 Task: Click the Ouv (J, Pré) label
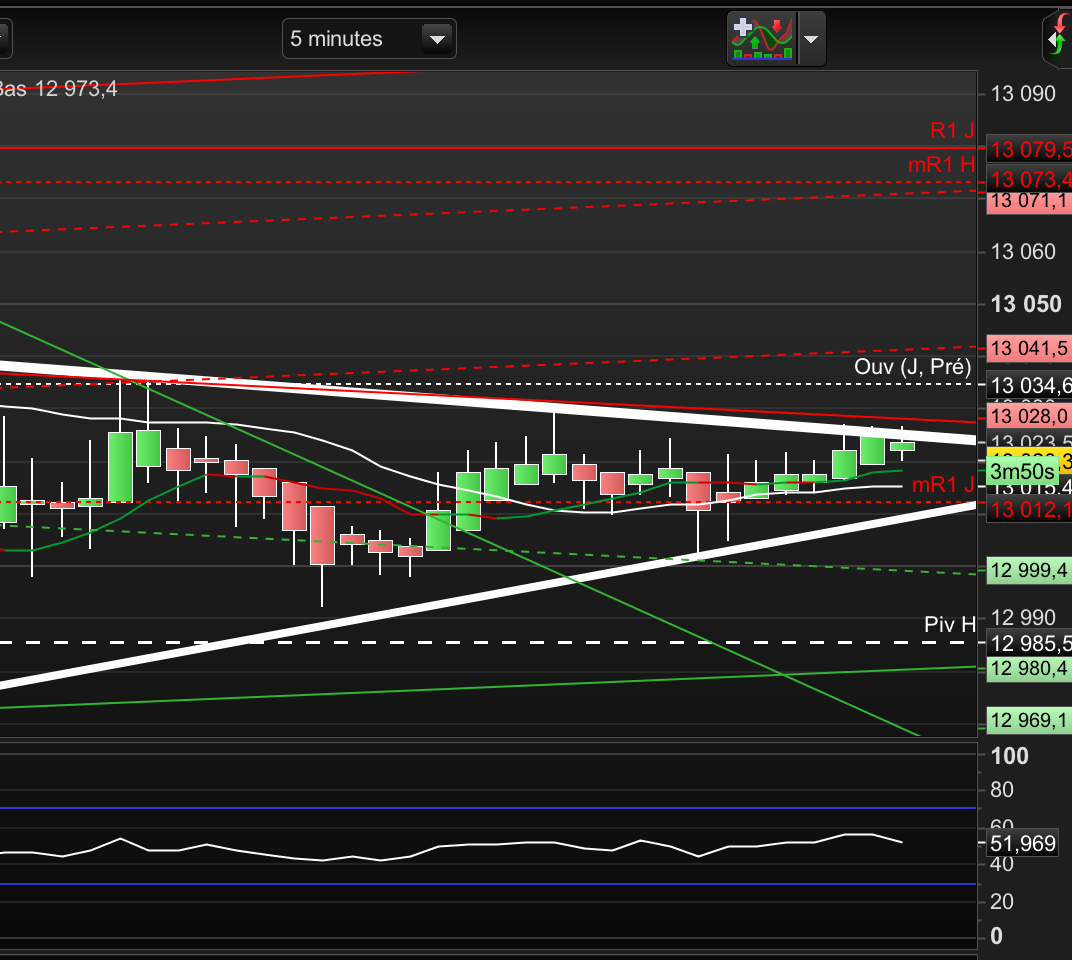[x=912, y=366]
